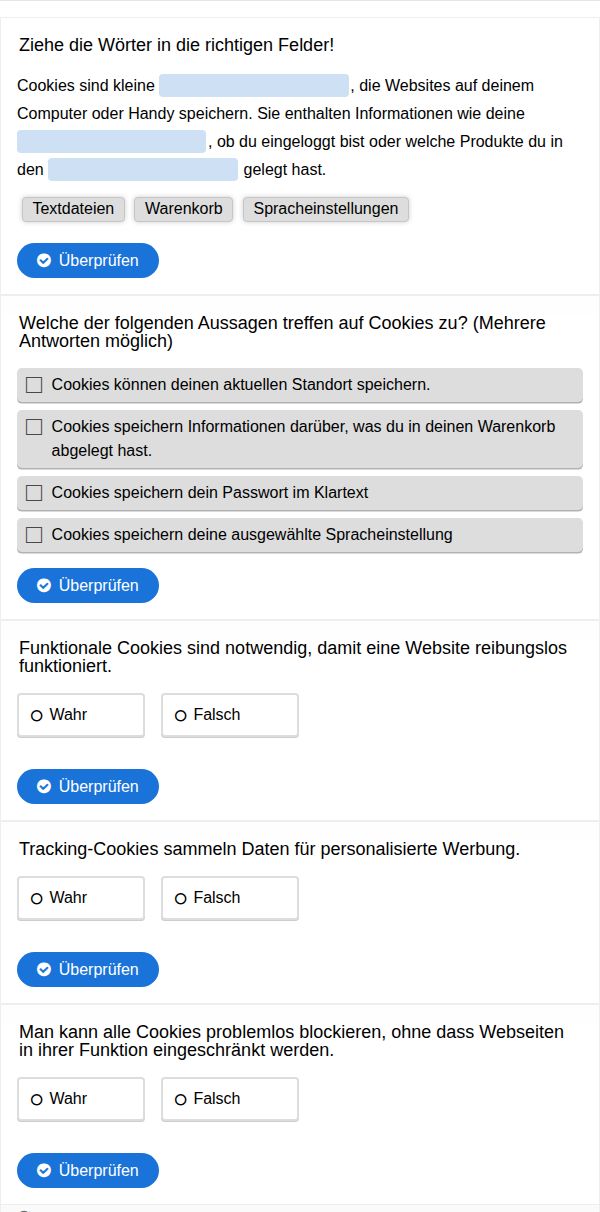
Task: Enable the 'ausgewählte Spracheinstellung' checkbox option
Action: pyautogui.click(x=34, y=535)
